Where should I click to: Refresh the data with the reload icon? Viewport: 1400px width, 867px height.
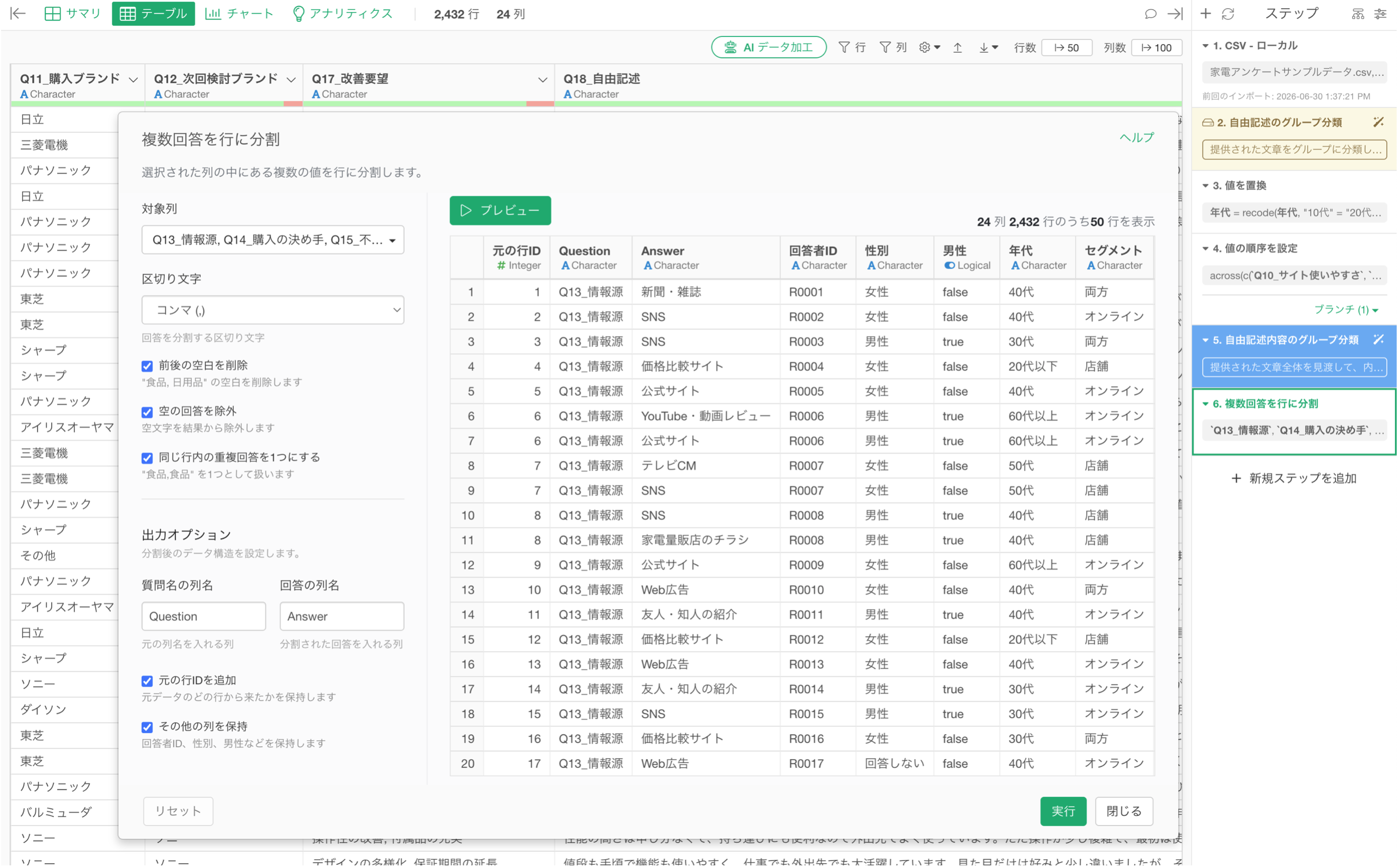click(1228, 14)
